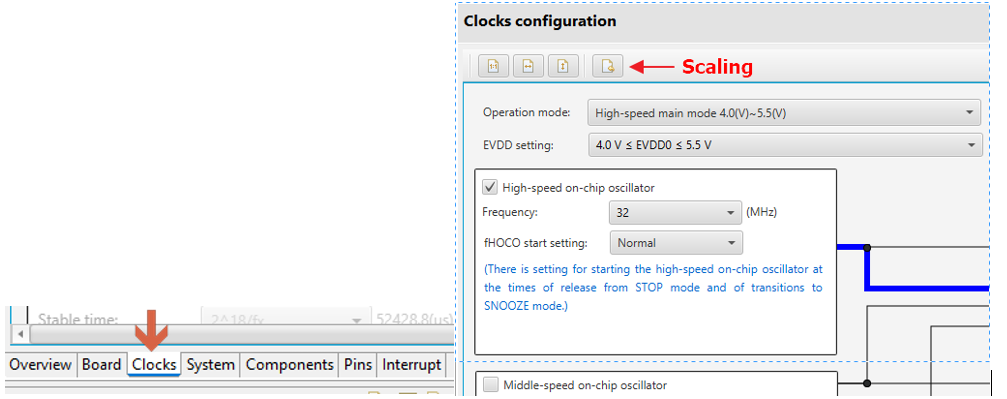Select the Clocks tab
Viewport: 1007px width, 399px height.
click(x=154, y=365)
